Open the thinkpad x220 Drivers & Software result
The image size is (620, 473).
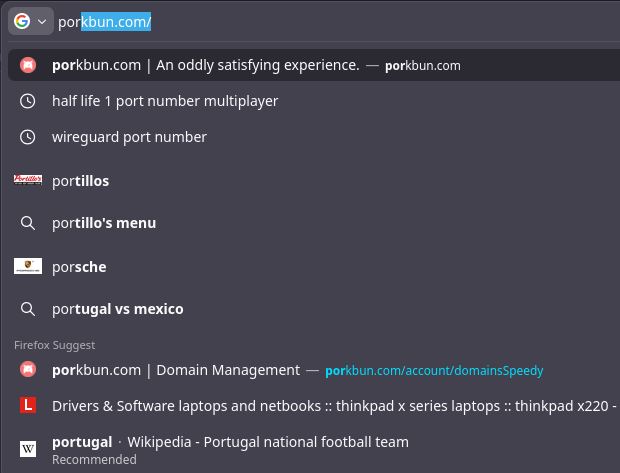pos(330,406)
